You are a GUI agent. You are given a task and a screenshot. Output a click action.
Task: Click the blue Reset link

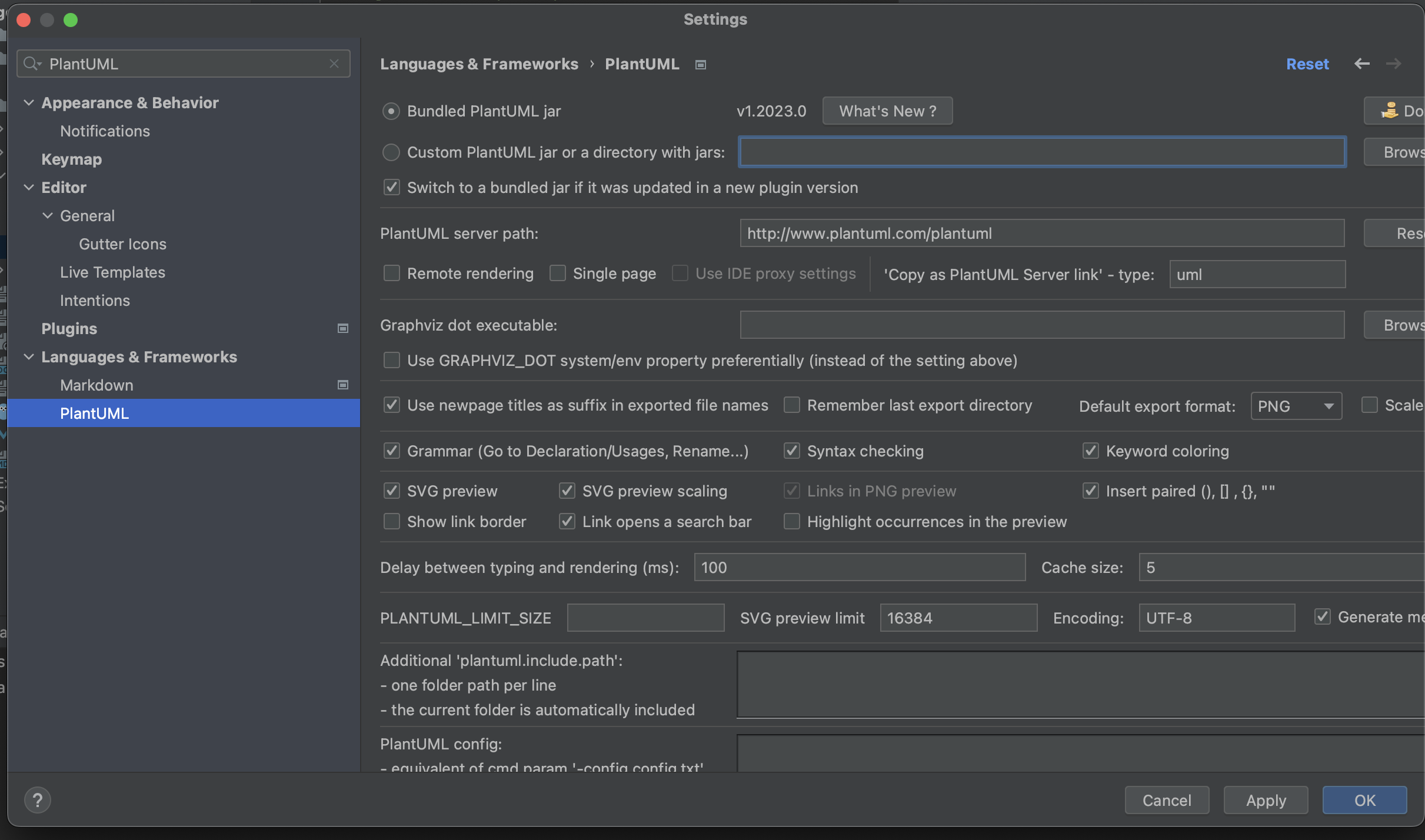(1307, 64)
